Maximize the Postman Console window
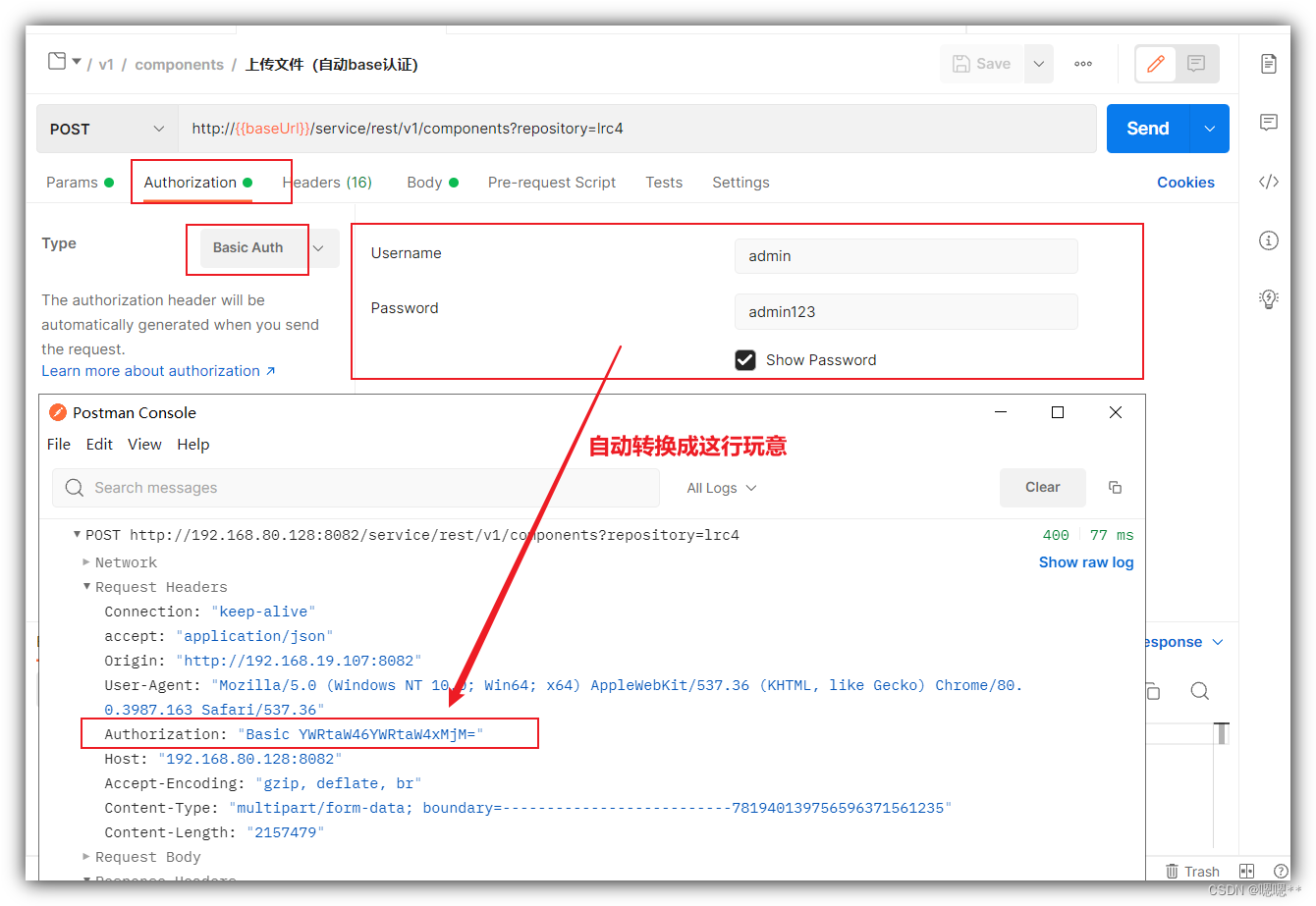 coord(1058,412)
